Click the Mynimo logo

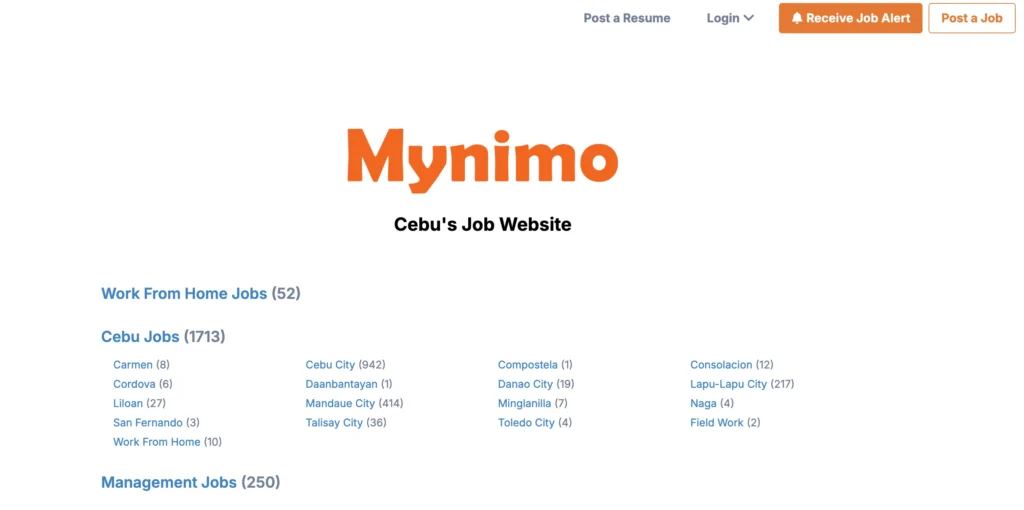(482, 160)
